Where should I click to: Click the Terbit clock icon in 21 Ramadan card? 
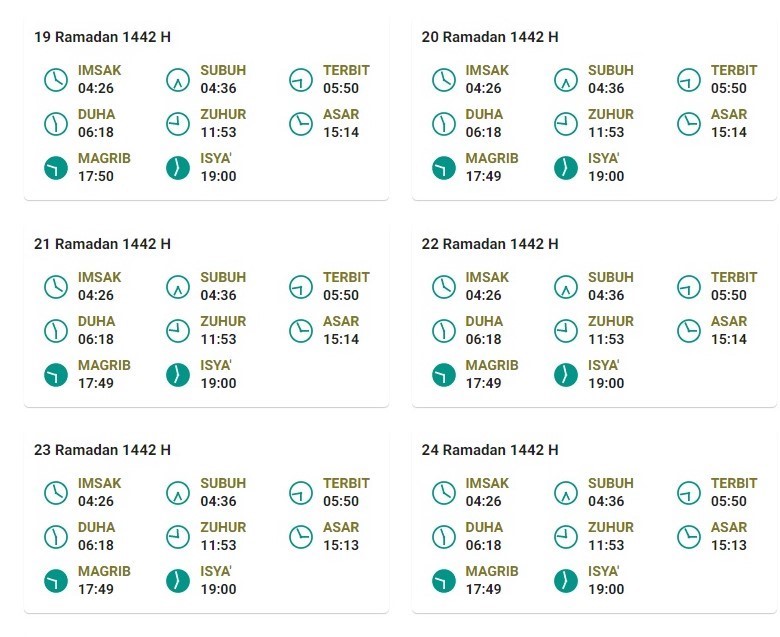tap(301, 286)
